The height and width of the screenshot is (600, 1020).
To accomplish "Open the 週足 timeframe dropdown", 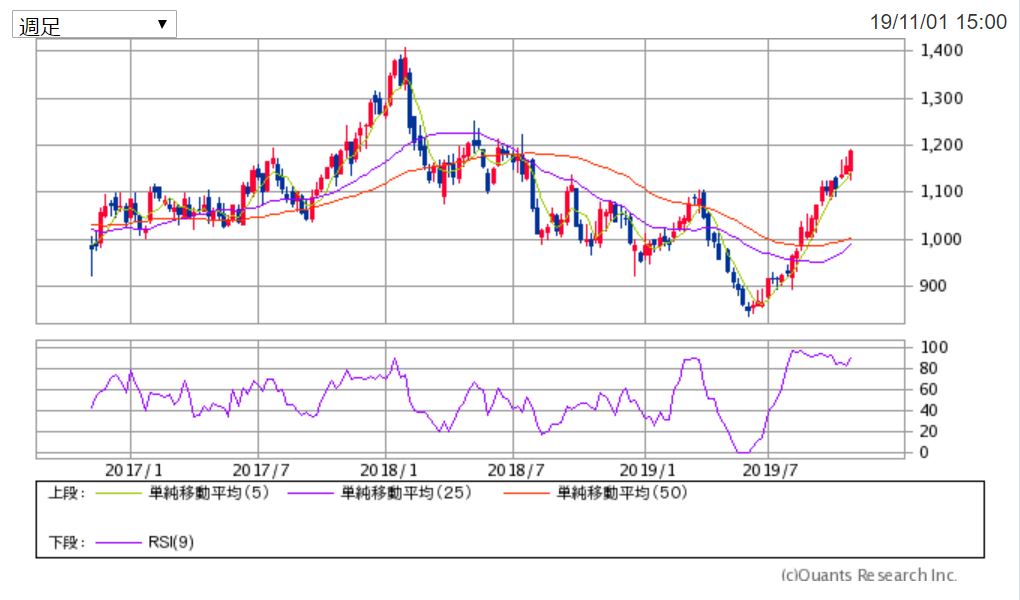I will (x=94, y=25).
